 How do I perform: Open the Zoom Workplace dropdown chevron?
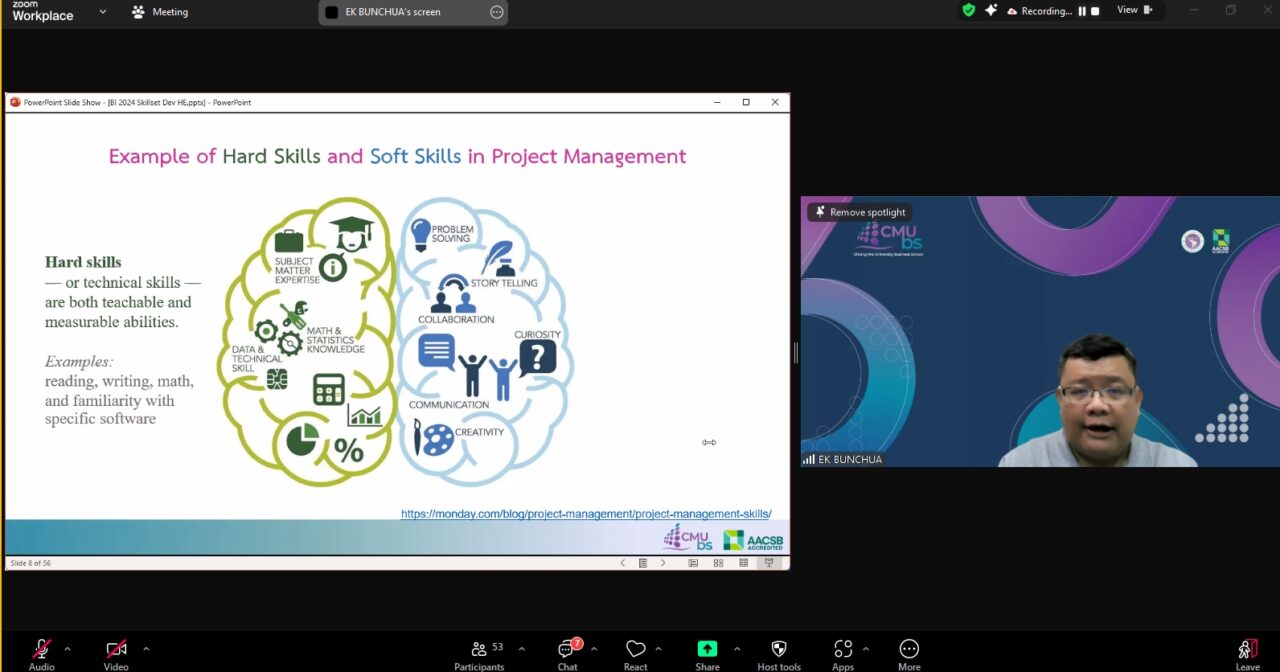102,12
